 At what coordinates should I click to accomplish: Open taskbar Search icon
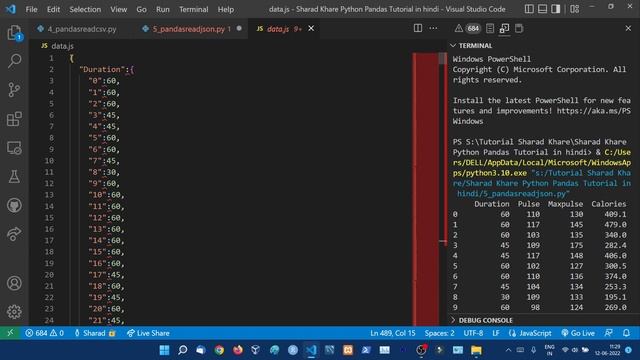pos(182,350)
